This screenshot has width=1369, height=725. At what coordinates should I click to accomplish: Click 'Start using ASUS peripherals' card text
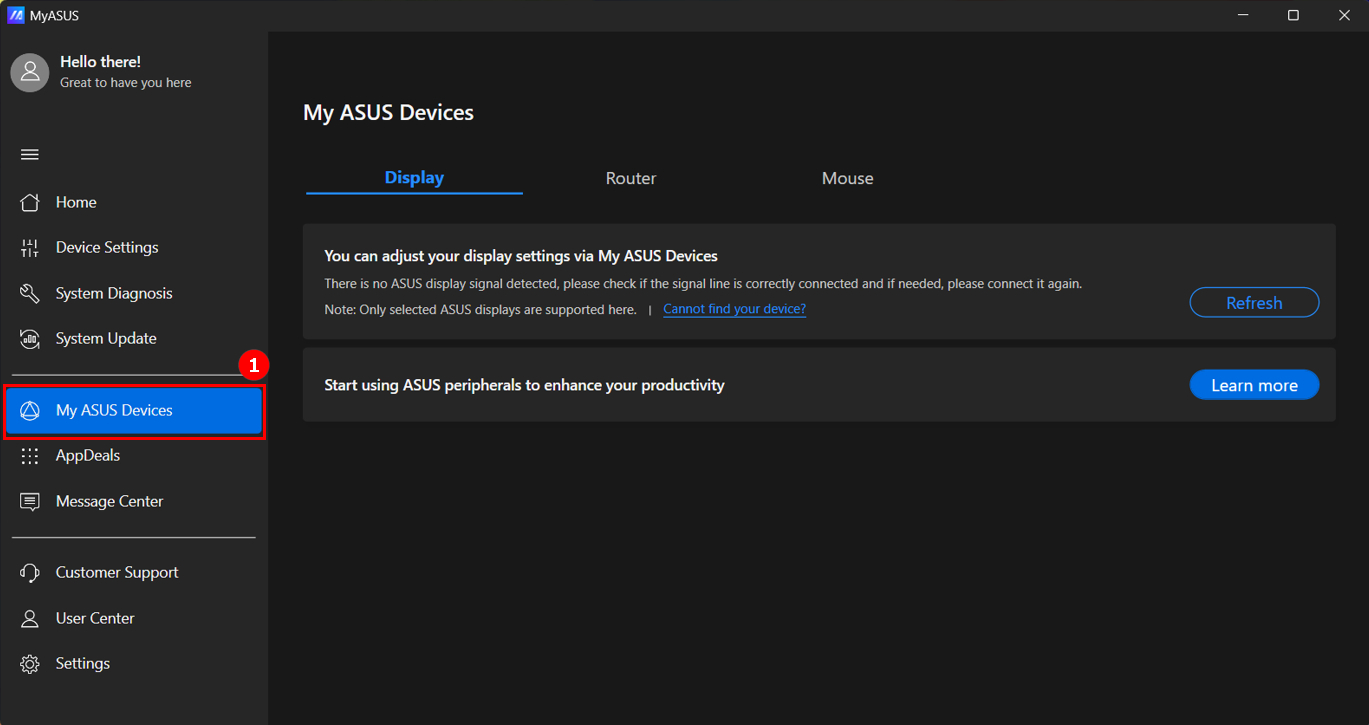pyautogui.click(x=524, y=385)
